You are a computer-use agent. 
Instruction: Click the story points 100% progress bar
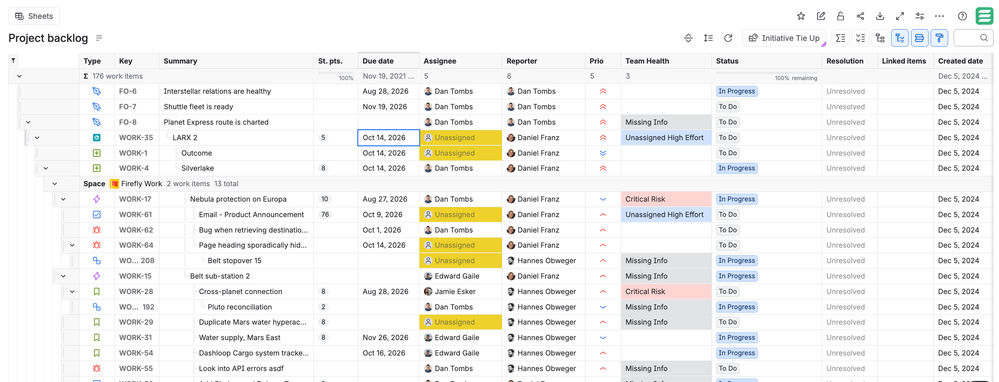pyautogui.click(x=336, y=74)
